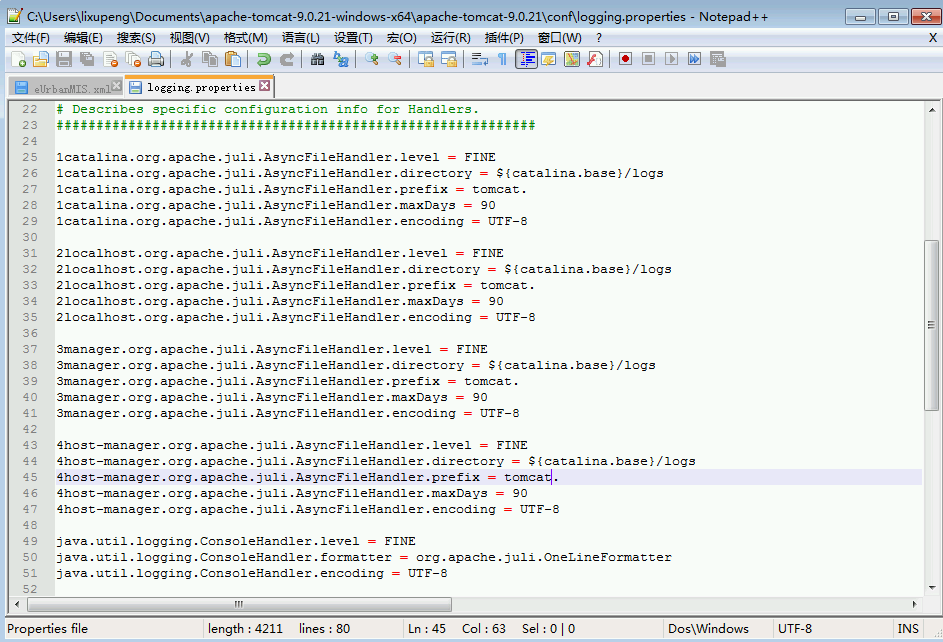Close the logging.properties tab
Viewport: 943px width, 642px height.
point(265,85)
